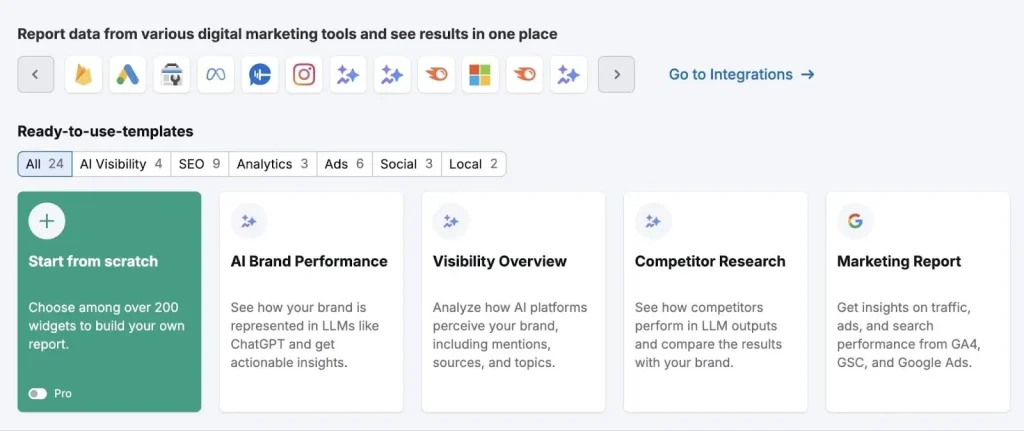The height and width of the screenshot is (431, 1024).
Task: Select the Microsoft integration icon
Action: point(480,74)
